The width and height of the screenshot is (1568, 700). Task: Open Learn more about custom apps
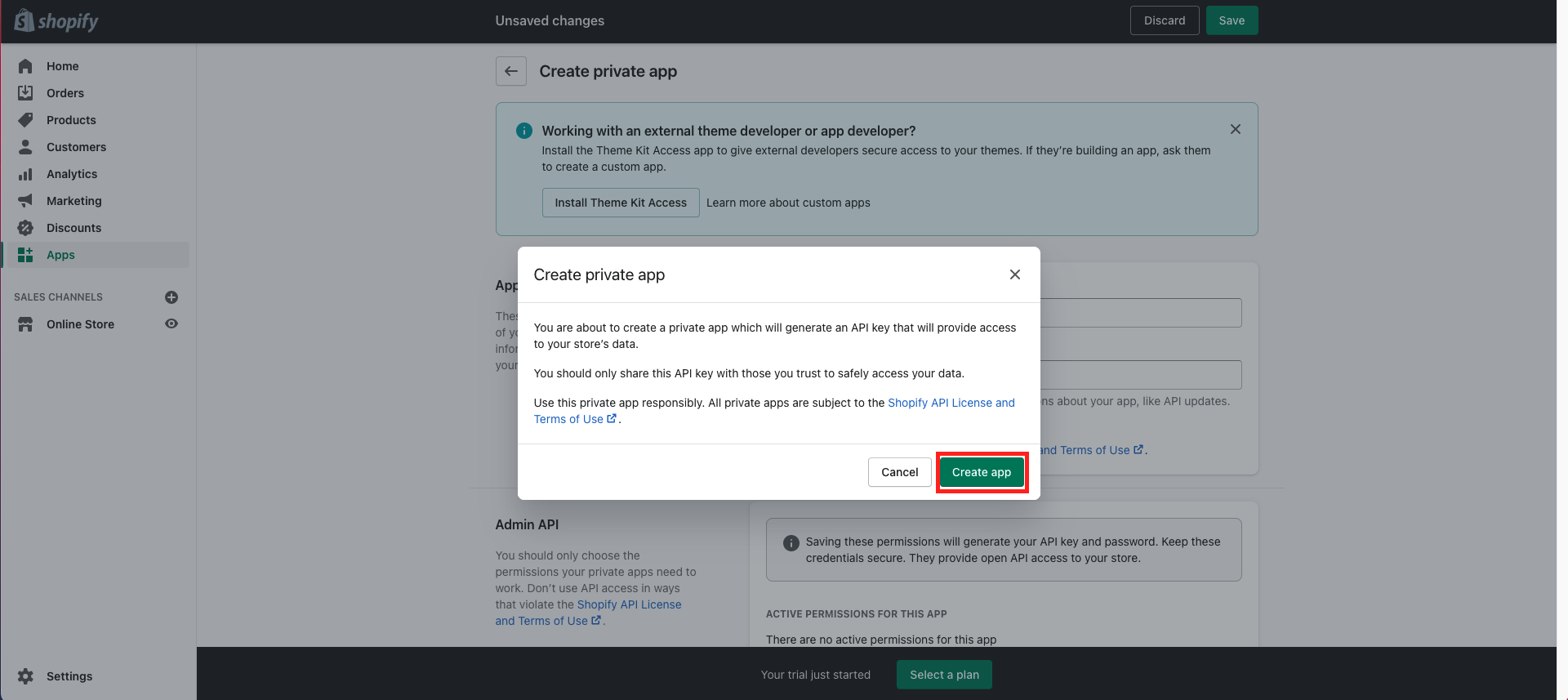[788, 203]
